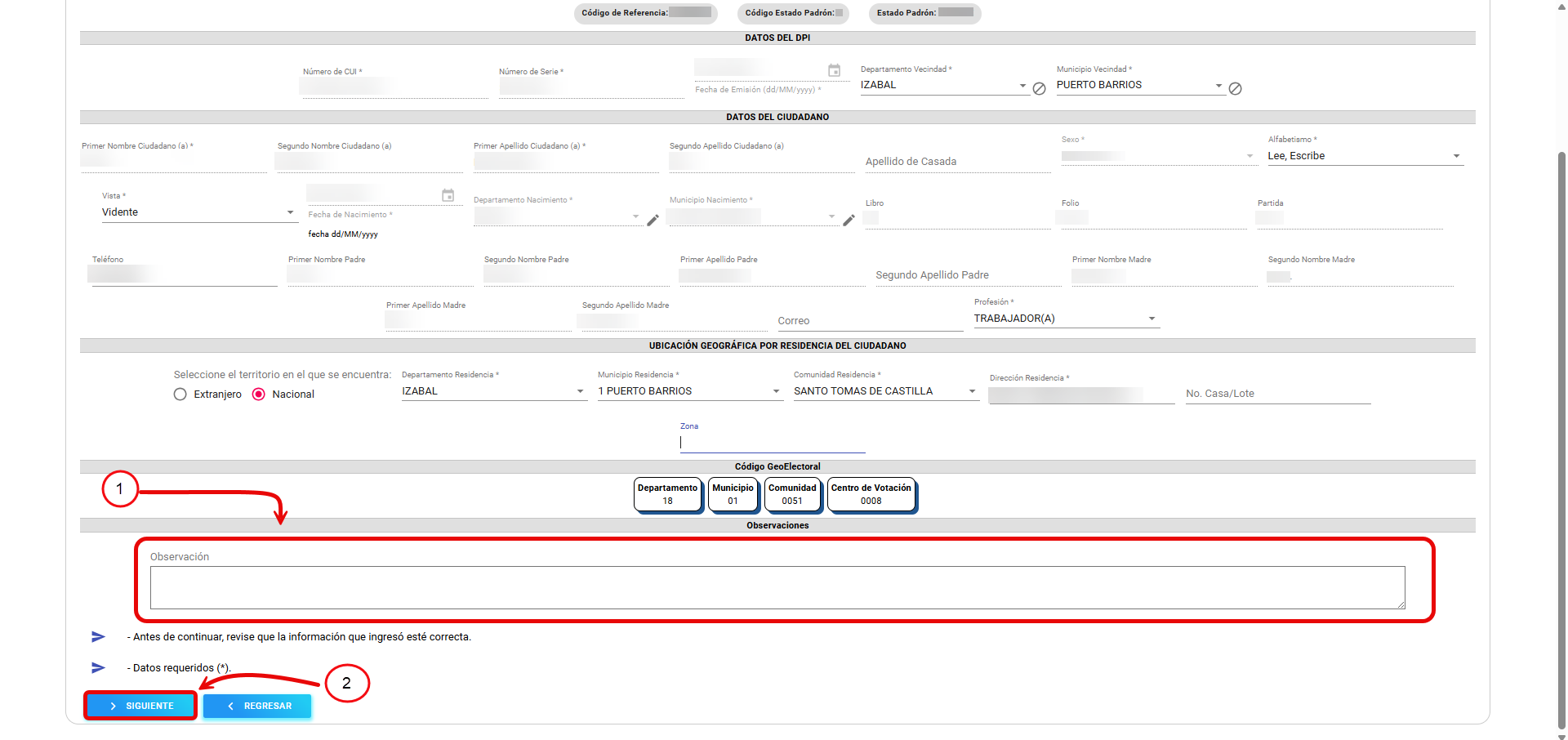The width and height of the screenshot is (1568, 740).
Task: Clear Departamento Vecindad with the block icon
Action: click(x=1039, y=89)
